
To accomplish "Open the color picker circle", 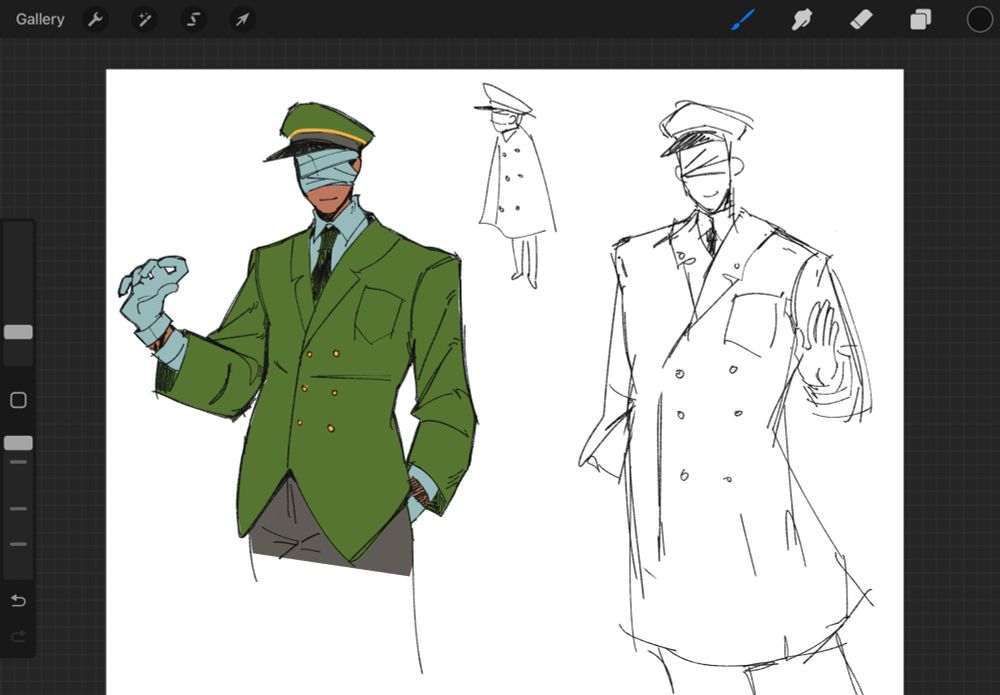I will (x=980, y=19).
